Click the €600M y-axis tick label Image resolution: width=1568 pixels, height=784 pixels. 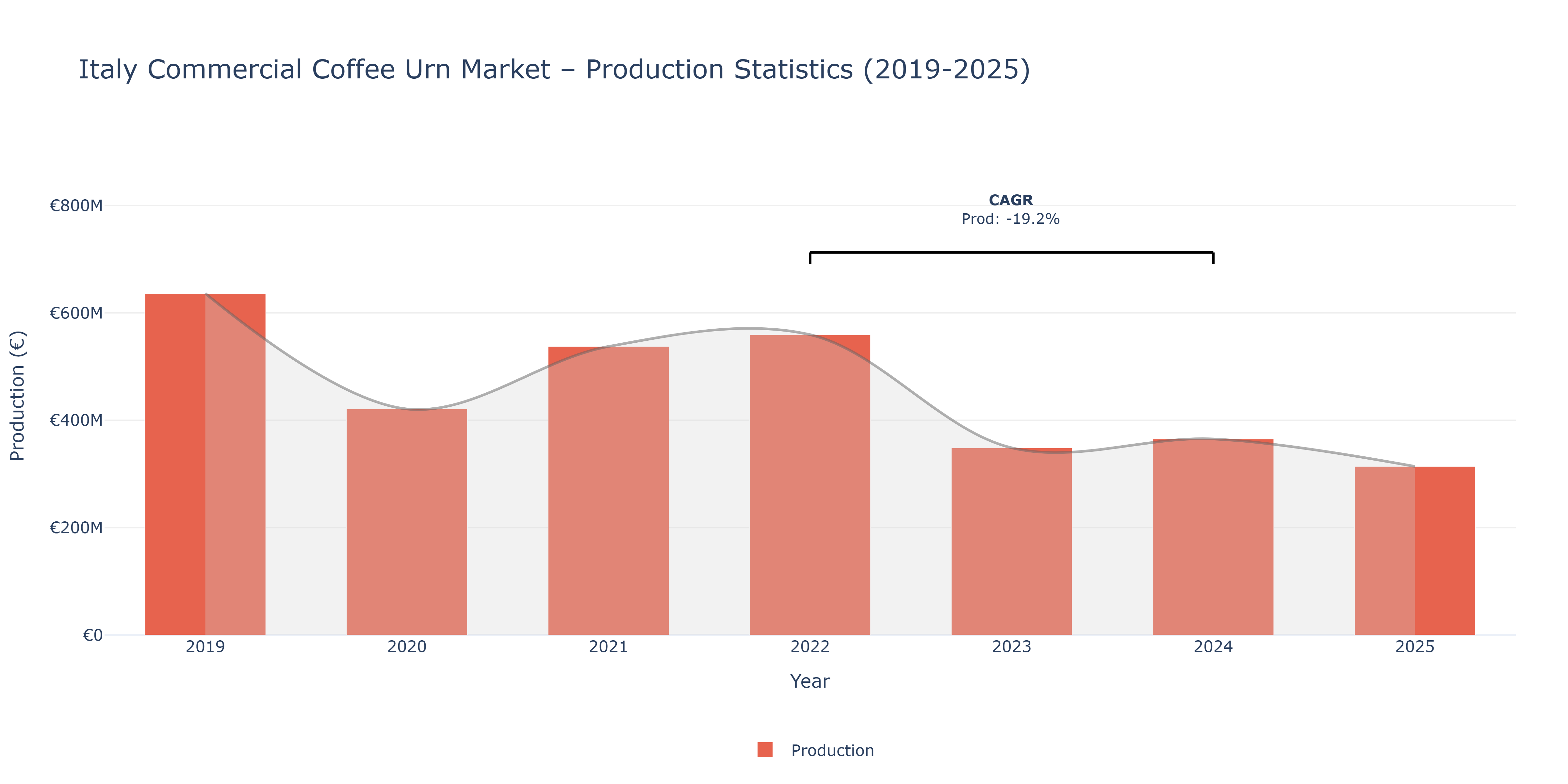tap(76, 314)
